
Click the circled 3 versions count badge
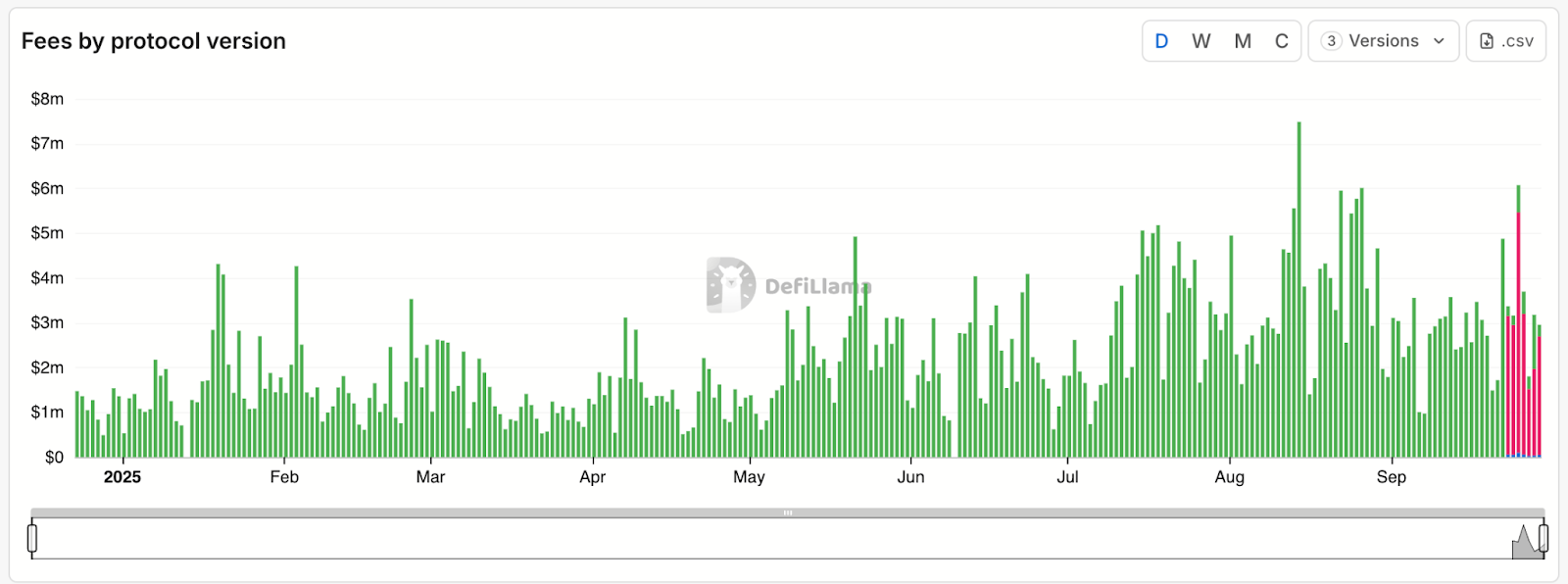tap(1331, 41)
